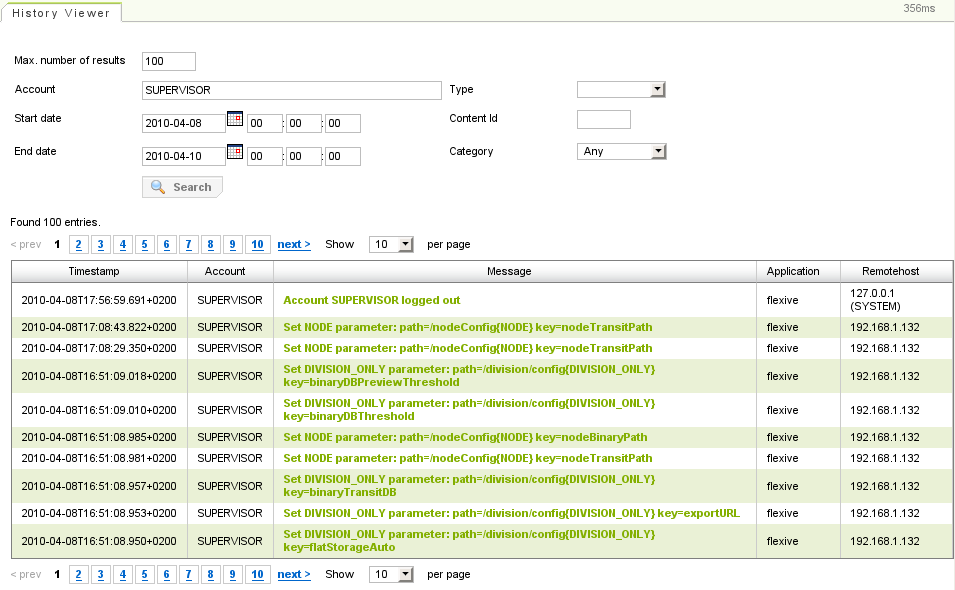Go to page 4 in top pagination
Screen dimensions: 955x590
[122, 244]
